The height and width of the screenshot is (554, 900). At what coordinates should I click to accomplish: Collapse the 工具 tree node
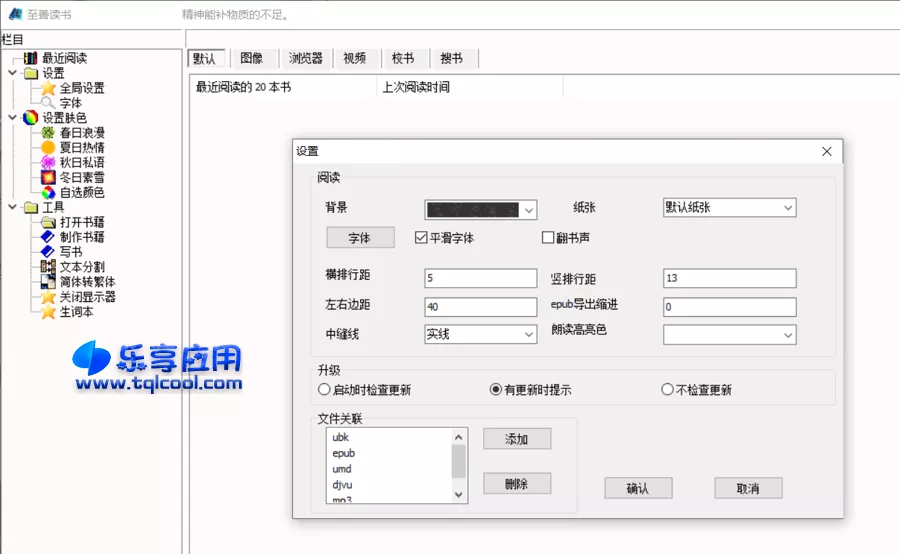tap(13, 207)
